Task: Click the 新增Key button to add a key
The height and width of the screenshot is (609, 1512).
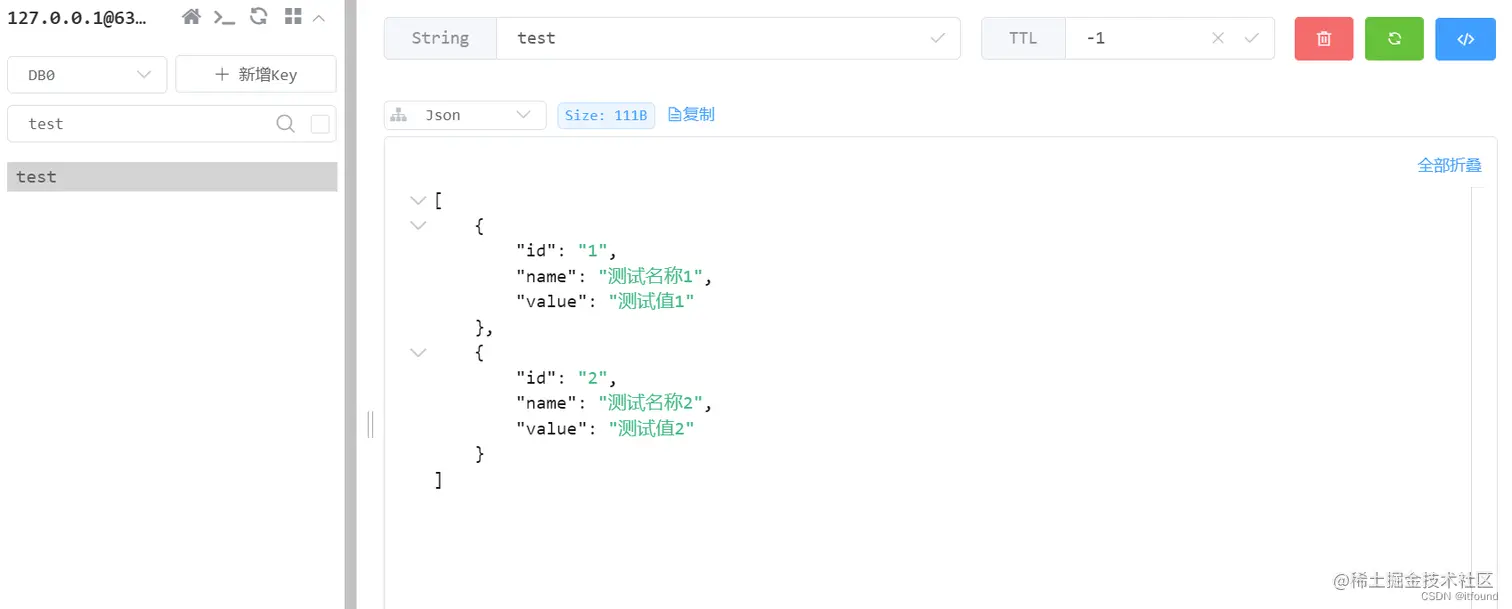Action: tap(256, 74)
